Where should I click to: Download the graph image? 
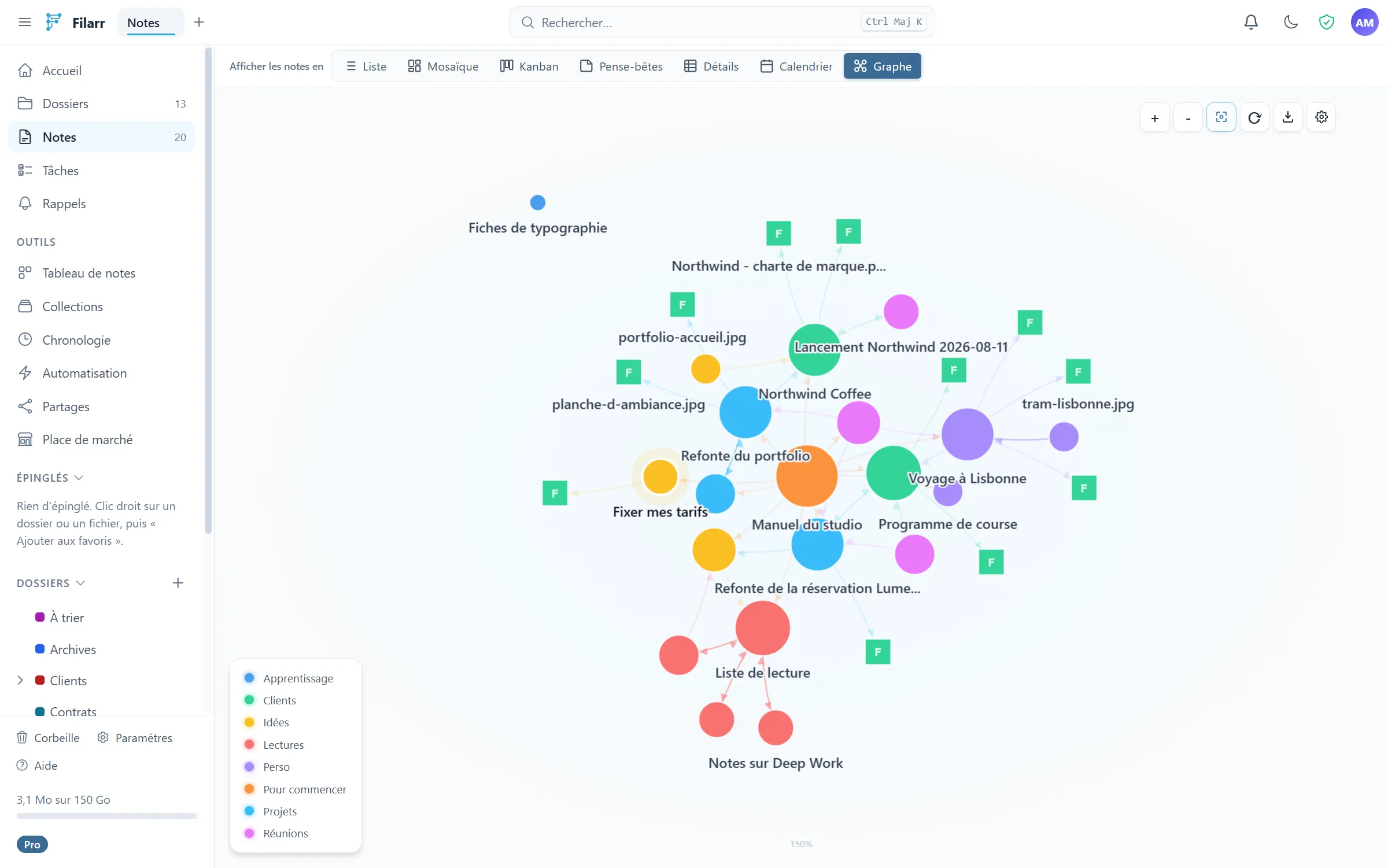pyautogui.click(x=1288, y=117)
